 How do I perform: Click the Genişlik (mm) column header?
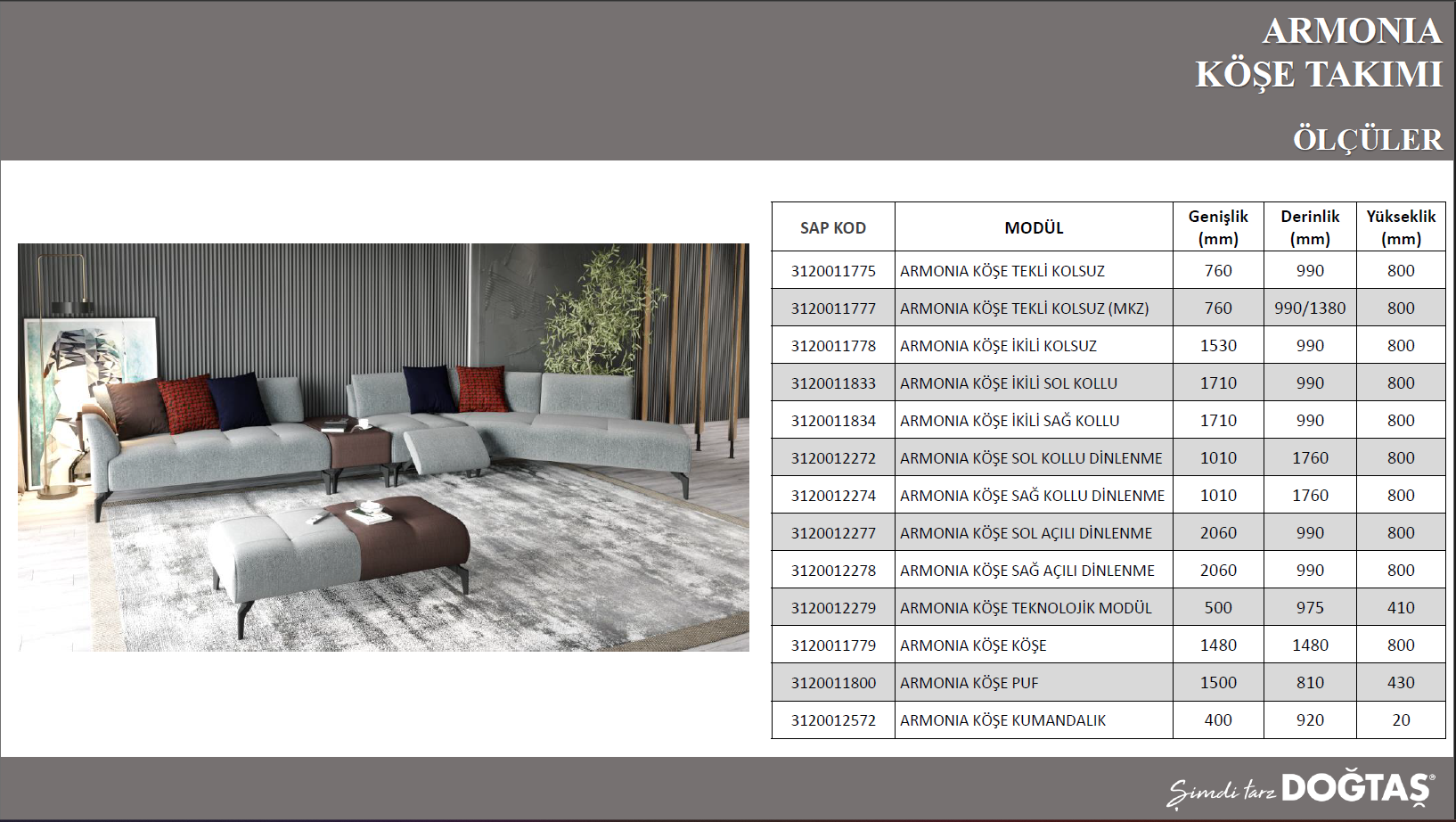1218,227
